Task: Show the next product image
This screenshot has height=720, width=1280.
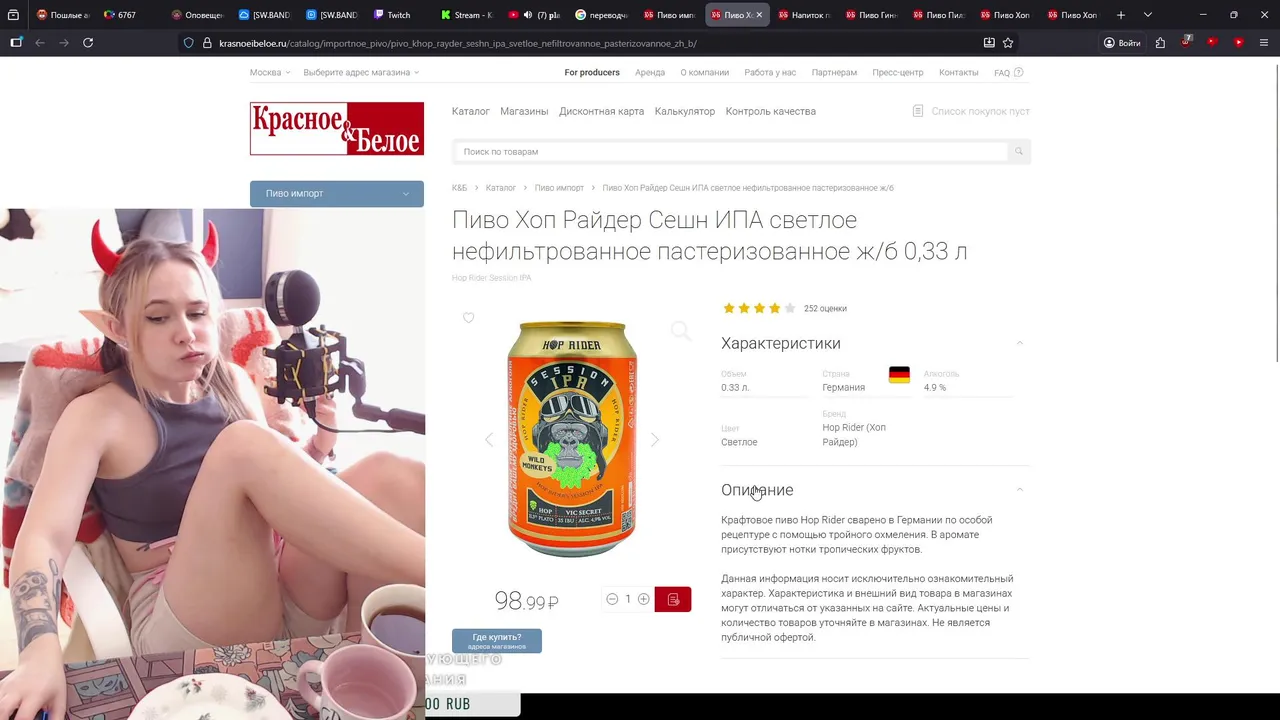Action: click(x=655, y=440)
